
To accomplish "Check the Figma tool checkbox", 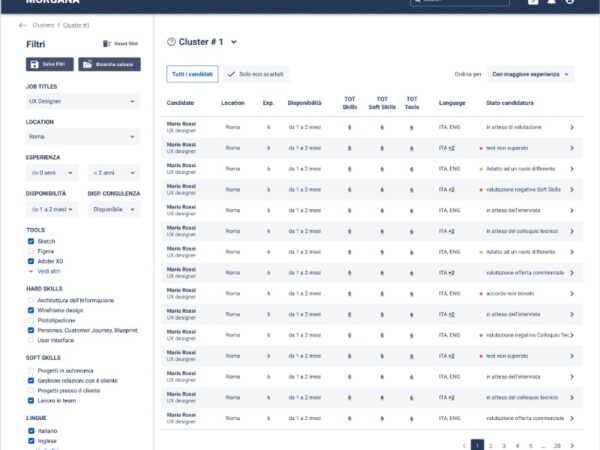I will tap(31, 252).
